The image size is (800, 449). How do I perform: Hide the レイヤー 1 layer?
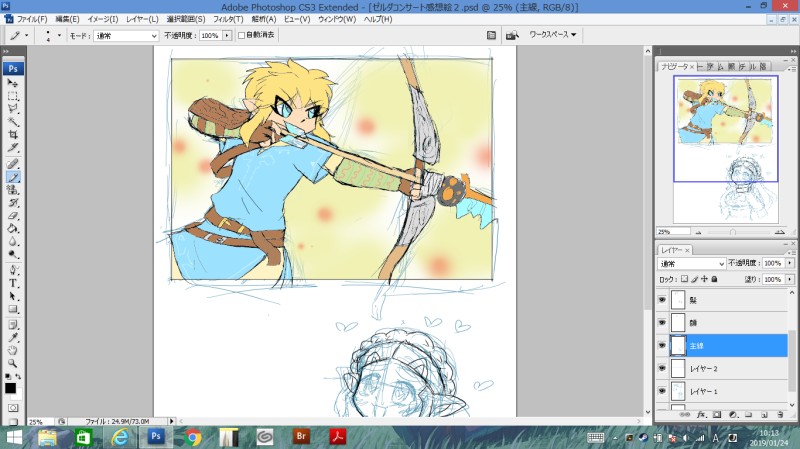[662, 391]
